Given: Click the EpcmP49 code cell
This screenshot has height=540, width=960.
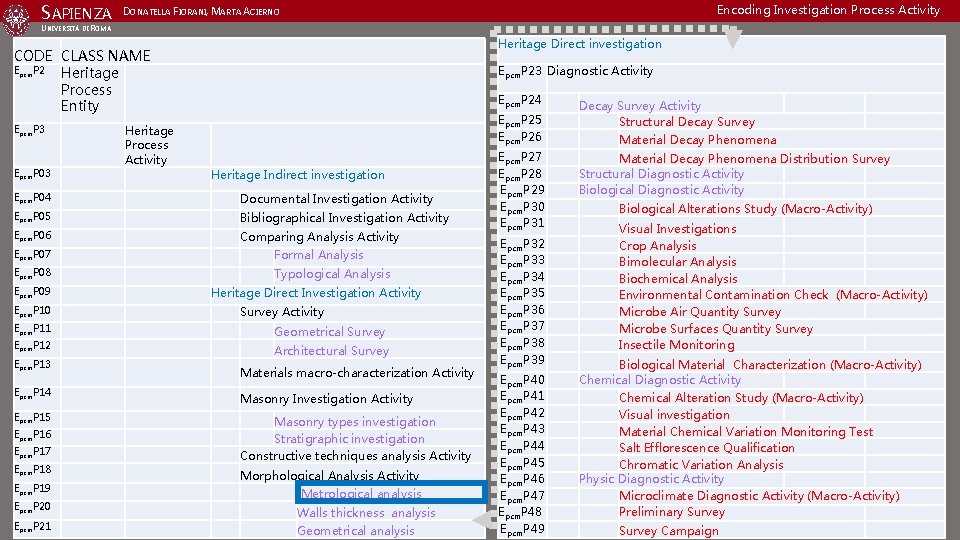Looking at the screenshot, I should click(522, 530).
